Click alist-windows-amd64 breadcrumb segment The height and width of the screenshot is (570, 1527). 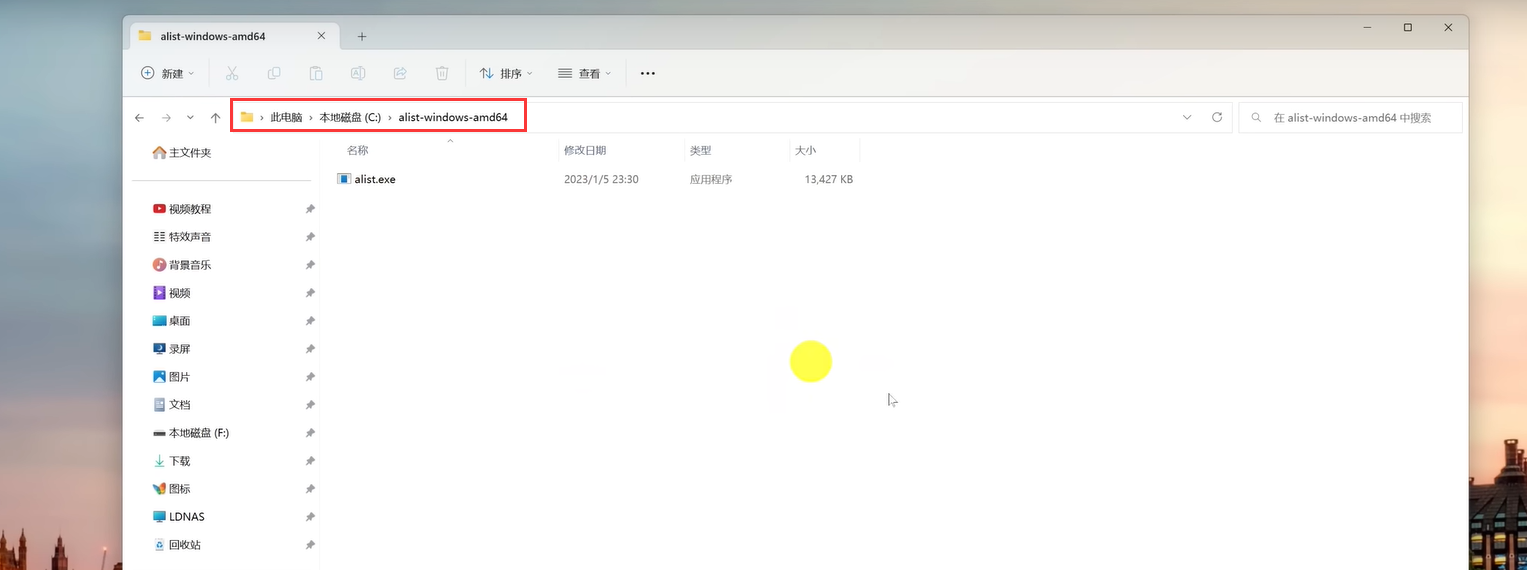pyautogui.click(x=453, y=118)
